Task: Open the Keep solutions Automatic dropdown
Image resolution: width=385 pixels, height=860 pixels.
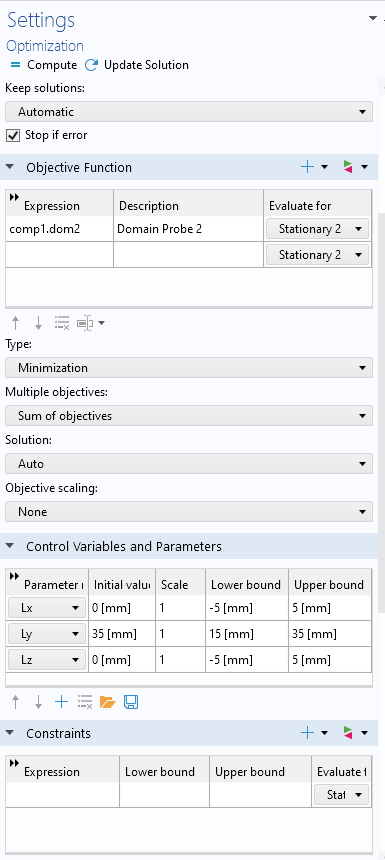Action: point(189,112)
